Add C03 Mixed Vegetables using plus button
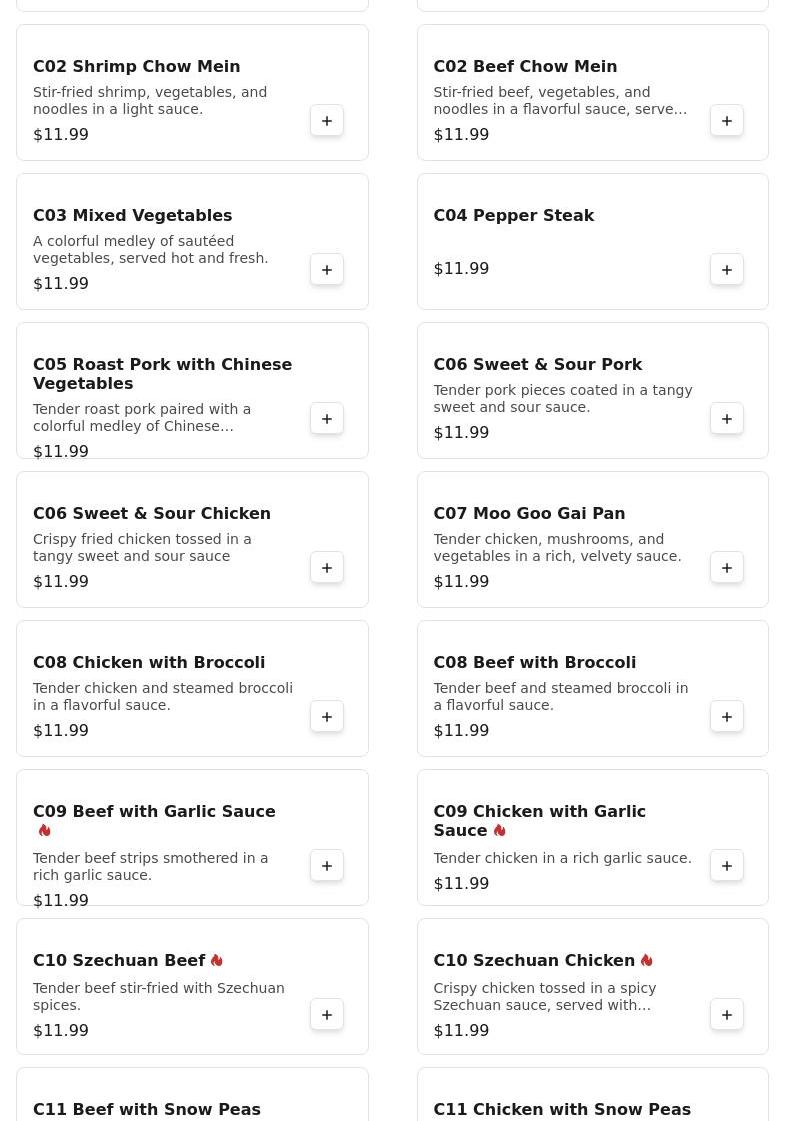This screenshot has height=1121, width=785. tap(327, 270)
